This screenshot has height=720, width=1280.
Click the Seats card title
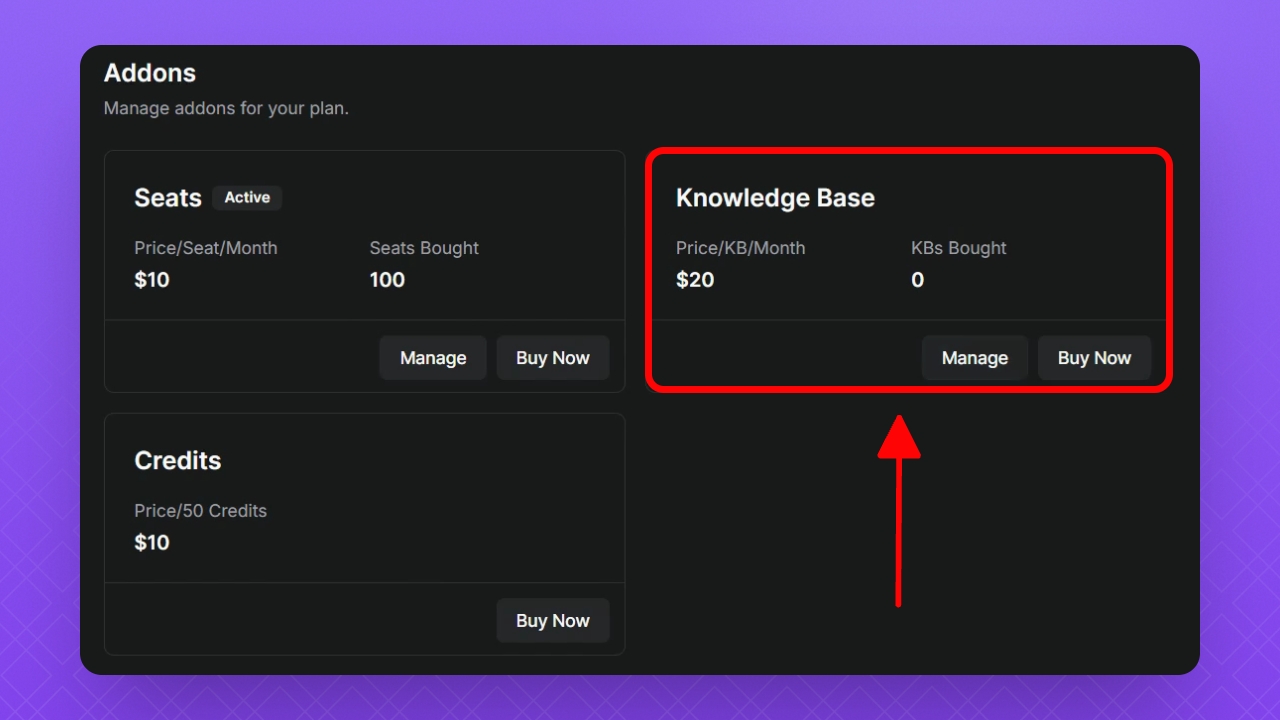coord(168,198)
